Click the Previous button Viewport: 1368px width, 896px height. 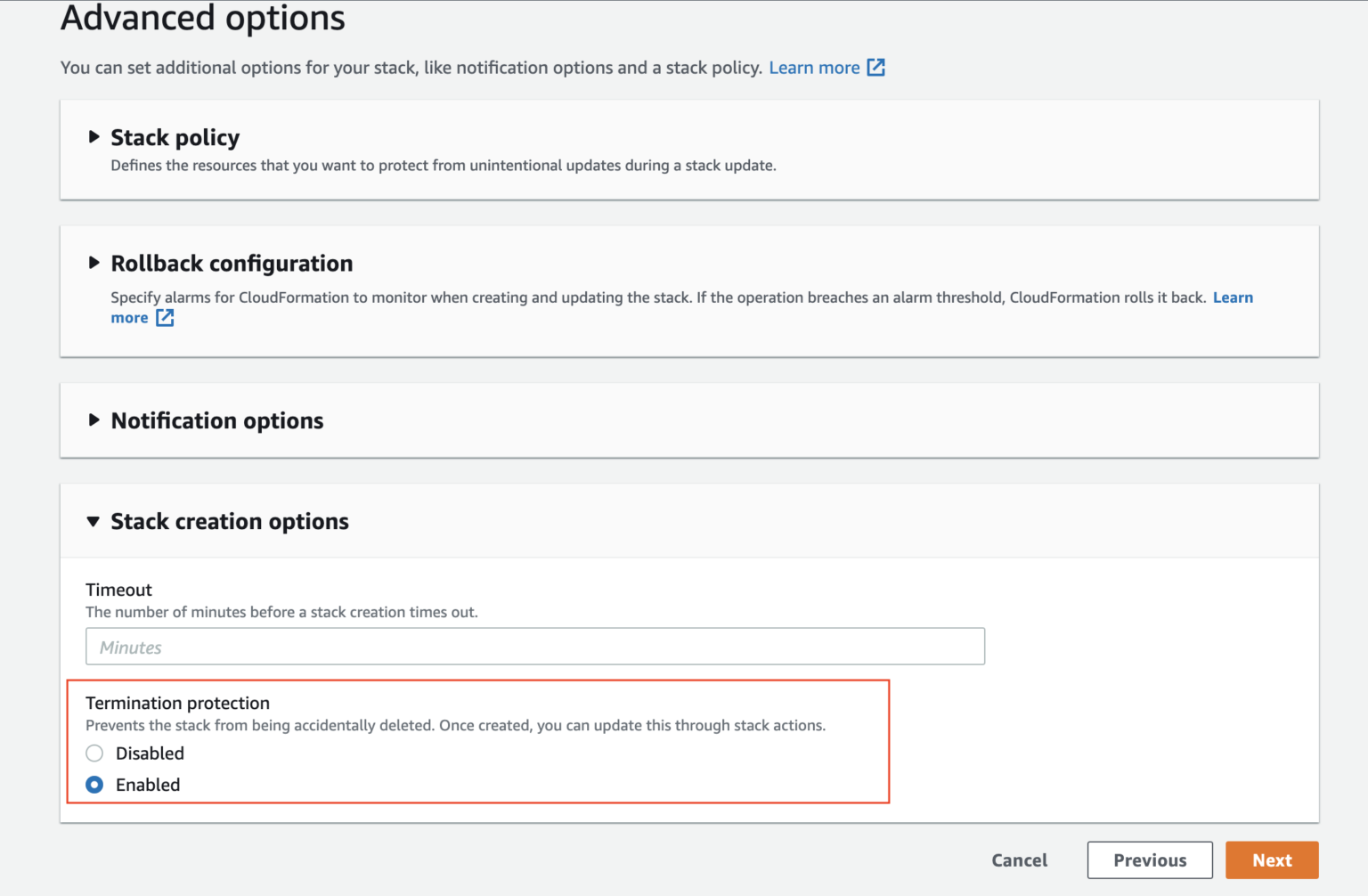pos(1150,859)
